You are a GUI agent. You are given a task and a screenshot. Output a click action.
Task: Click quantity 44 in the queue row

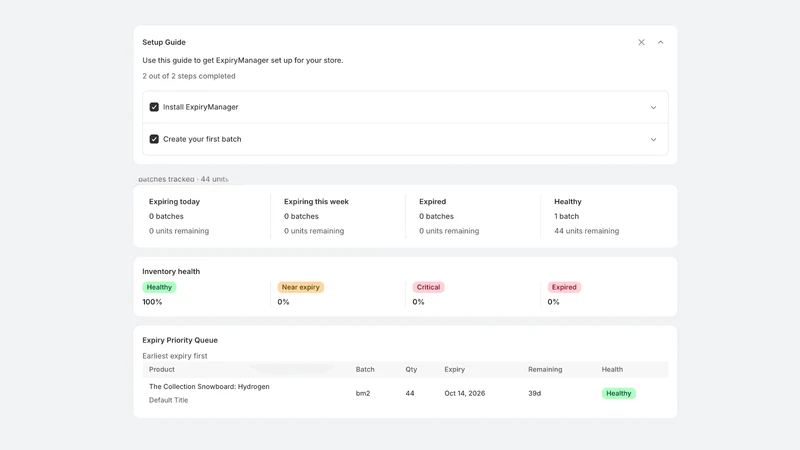pyautogui.click(x=410, y=393)
